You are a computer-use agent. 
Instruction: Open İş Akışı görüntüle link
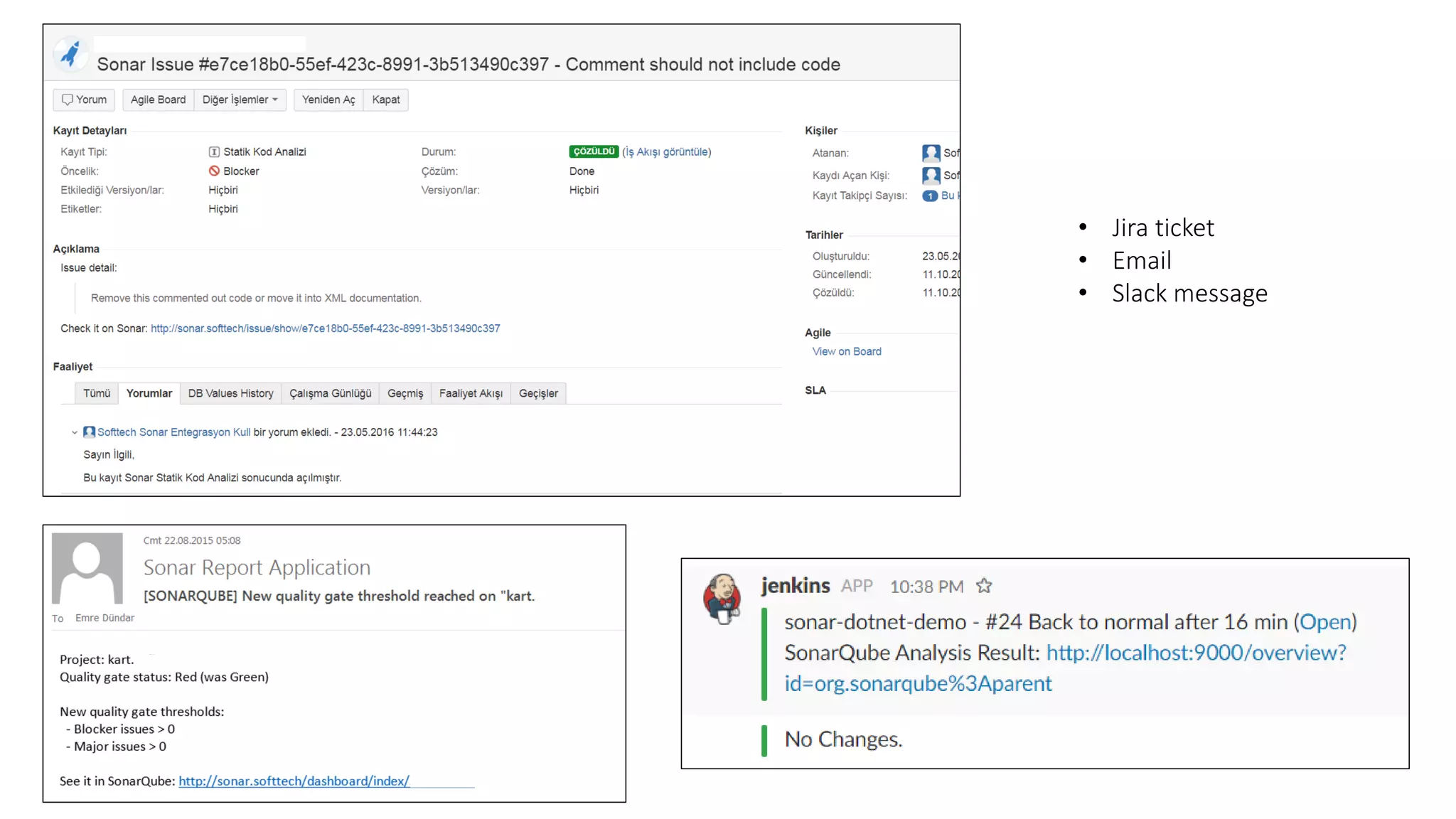tap(667, 151)
